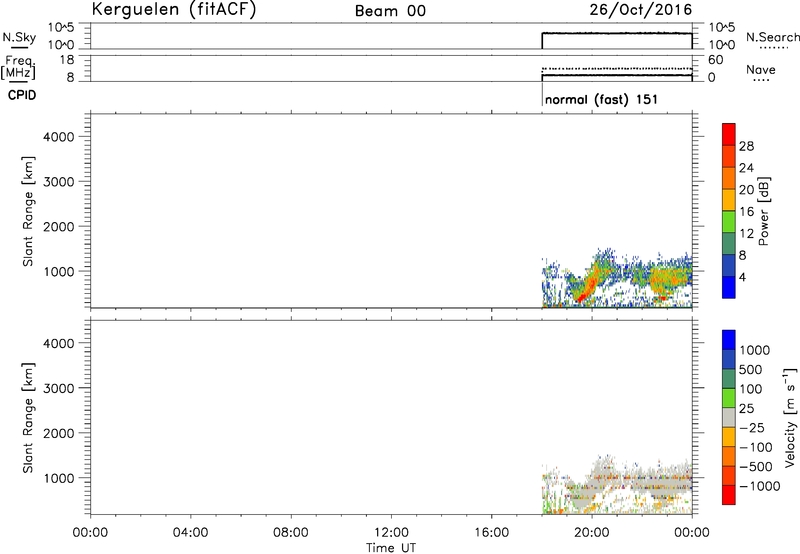Screen dimensions: 800x554
Task: Click the 'Power [dB]' colorbar label
Action: click(x=764, y=211)
